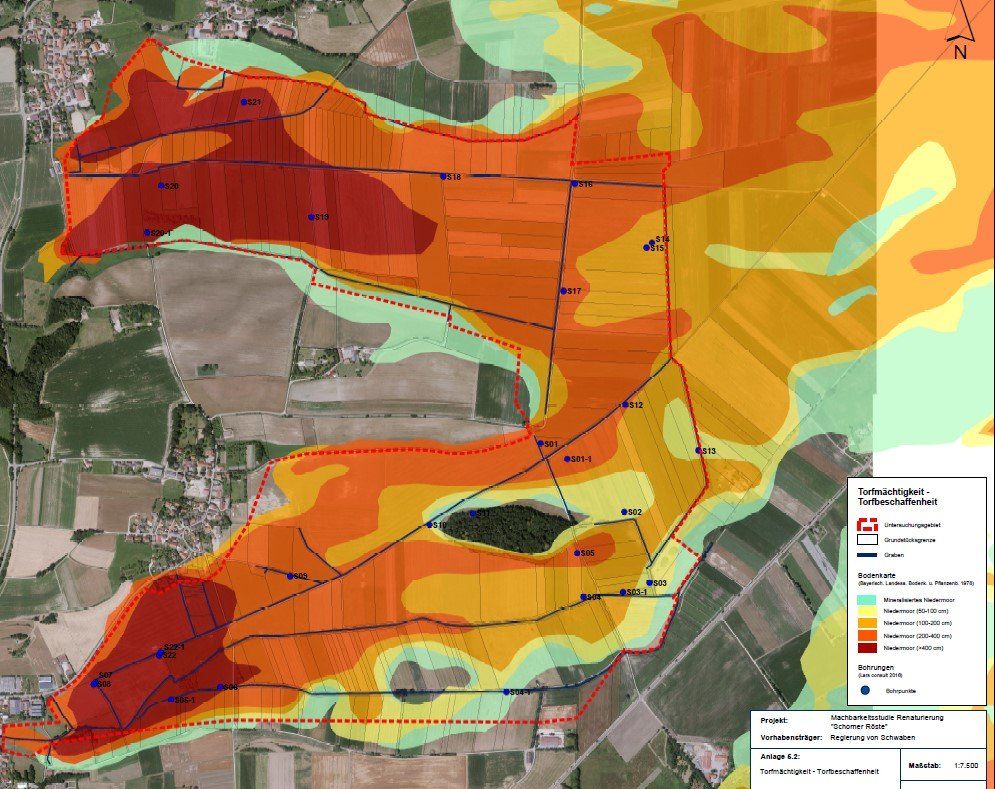Click the Niedermoor (>400 cm) label text
This screenshot has height=789, width=995.
pos(913,648)
